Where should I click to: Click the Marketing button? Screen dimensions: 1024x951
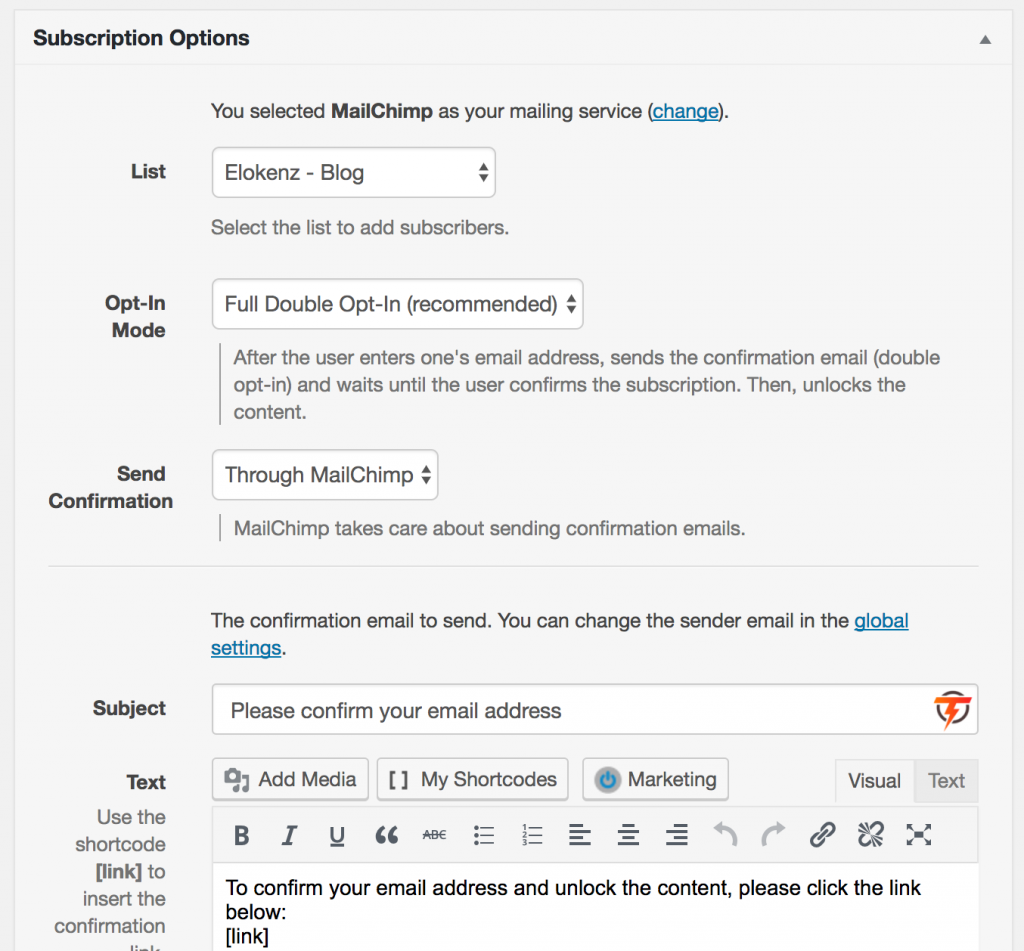click(x=655, y=779)
